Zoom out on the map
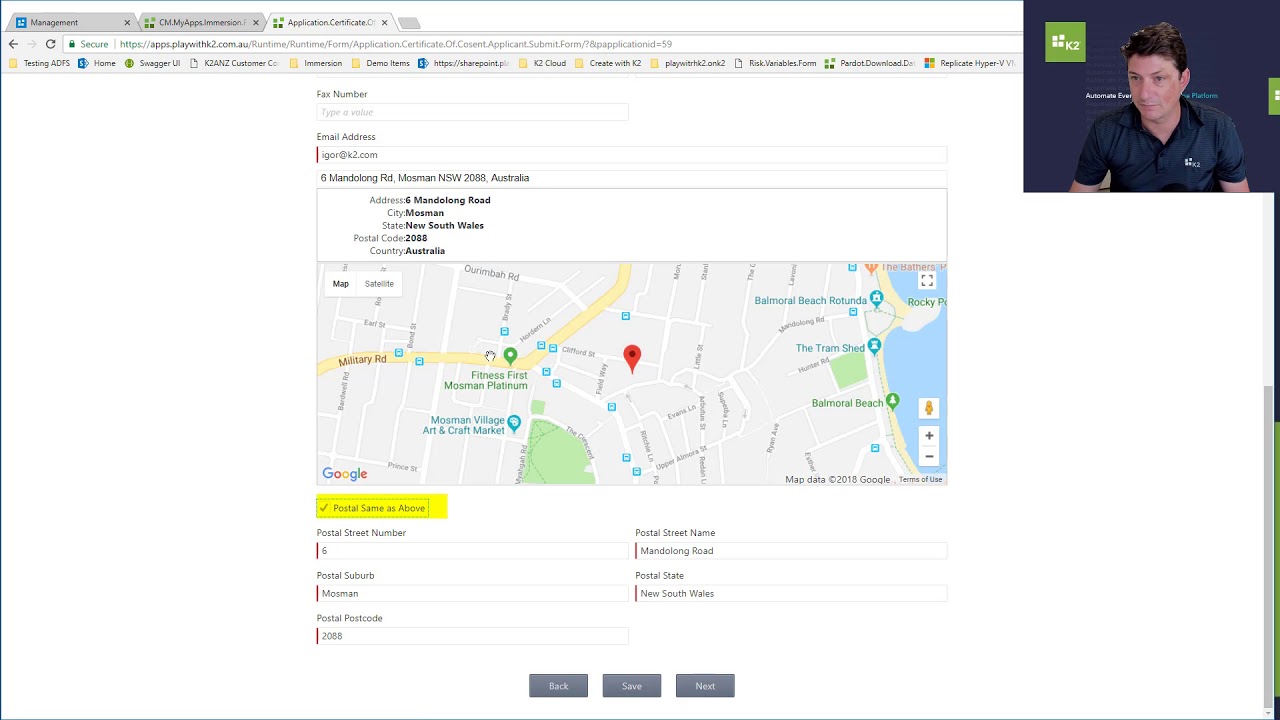Image resolution: width=1280 pixels, height=720 pixels. [x=929, y=456]
